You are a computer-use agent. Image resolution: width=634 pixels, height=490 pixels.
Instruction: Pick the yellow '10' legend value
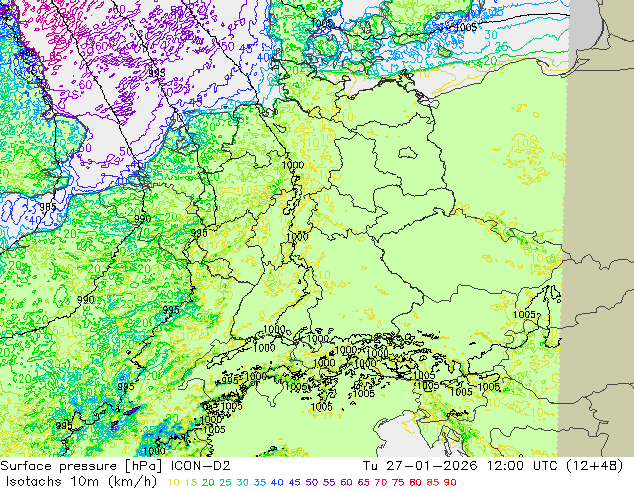(x=173, y=482)
